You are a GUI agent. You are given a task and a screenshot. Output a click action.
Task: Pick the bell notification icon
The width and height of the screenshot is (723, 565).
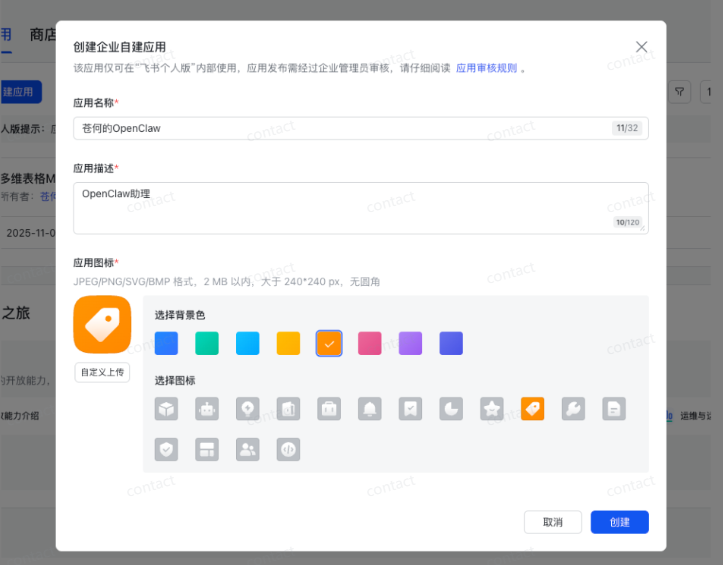(370, 409)
